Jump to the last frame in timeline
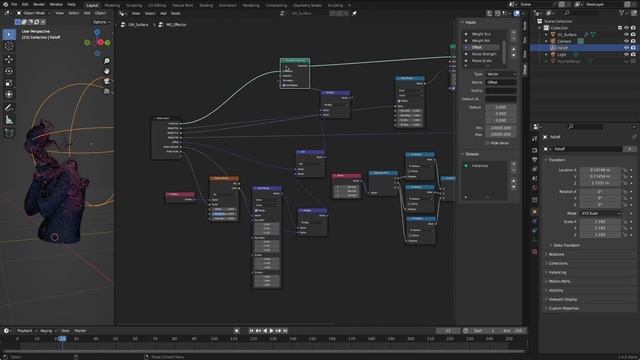Image resolution: width=640 pixels, height=360 pixels. (x=285, y=331)
